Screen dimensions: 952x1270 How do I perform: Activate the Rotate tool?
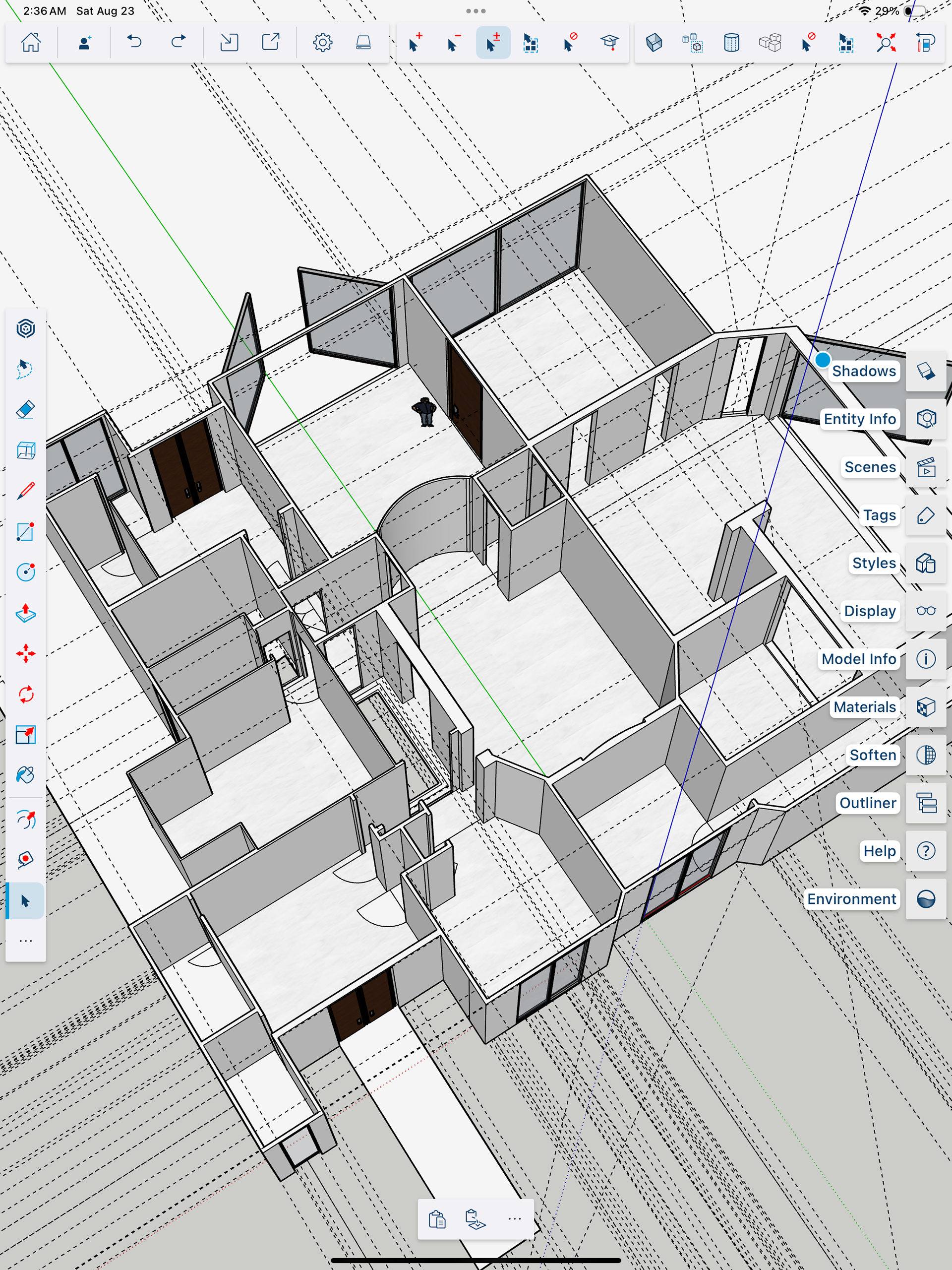tap(25, 694)
